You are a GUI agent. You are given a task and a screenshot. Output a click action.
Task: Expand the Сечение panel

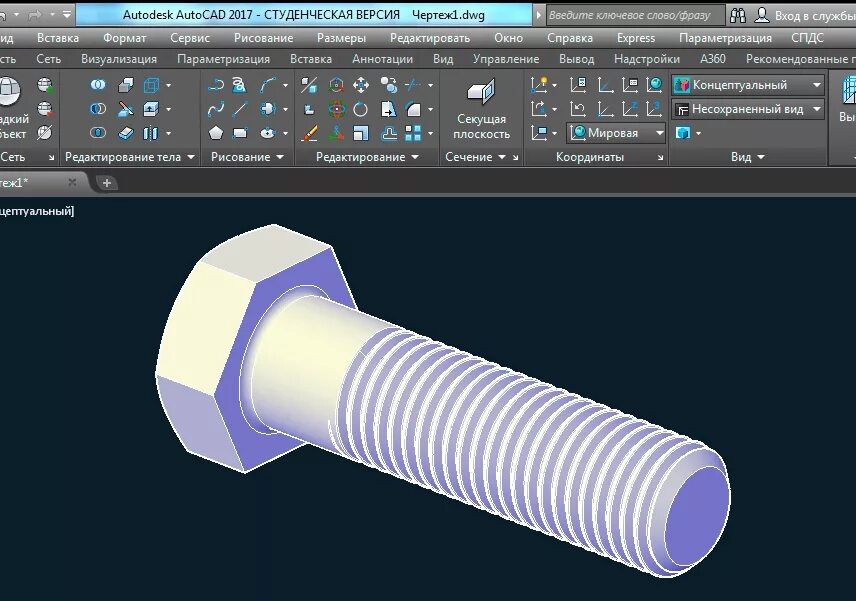(x=475, y=157)
